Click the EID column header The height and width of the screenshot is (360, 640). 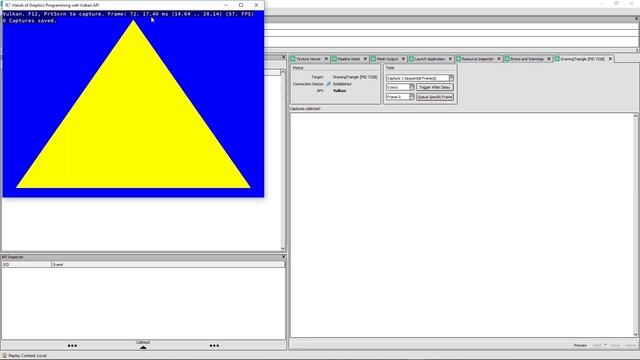(27, 264)
